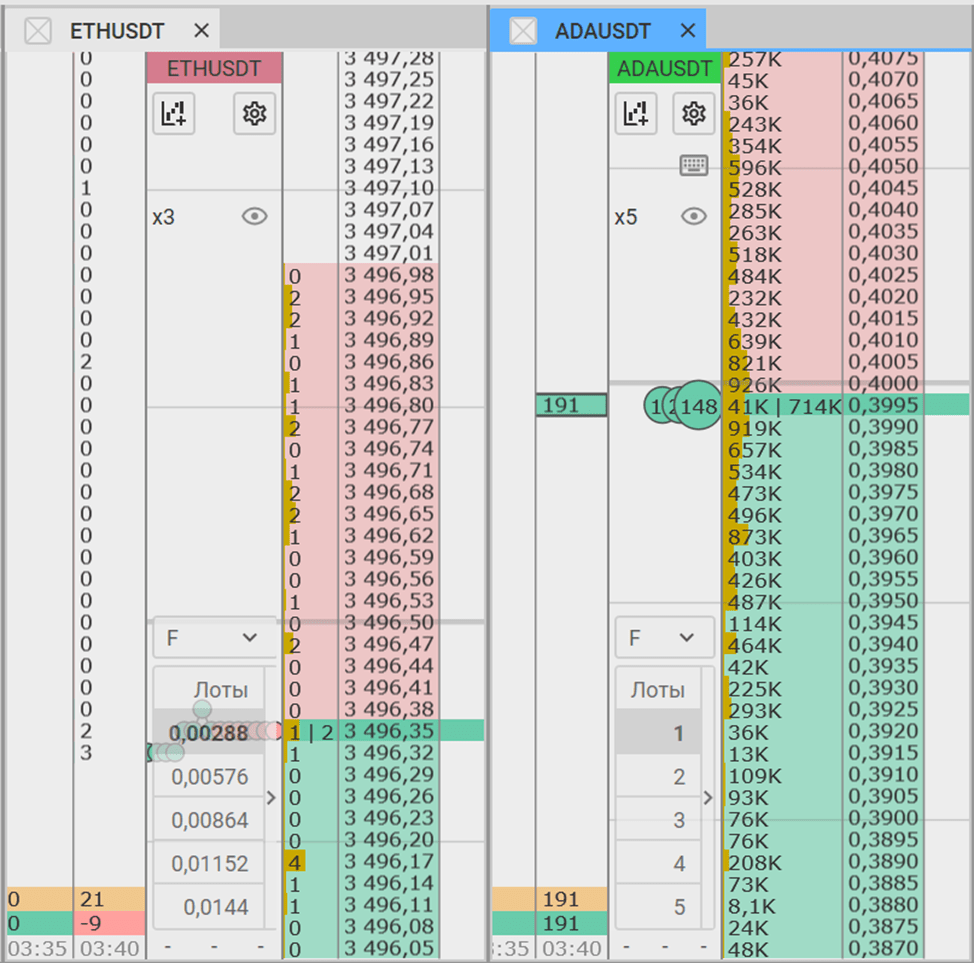Select lot 4 in ADAUSDT panel
This screenshot has height=963, width=974.
coord(658,864)
